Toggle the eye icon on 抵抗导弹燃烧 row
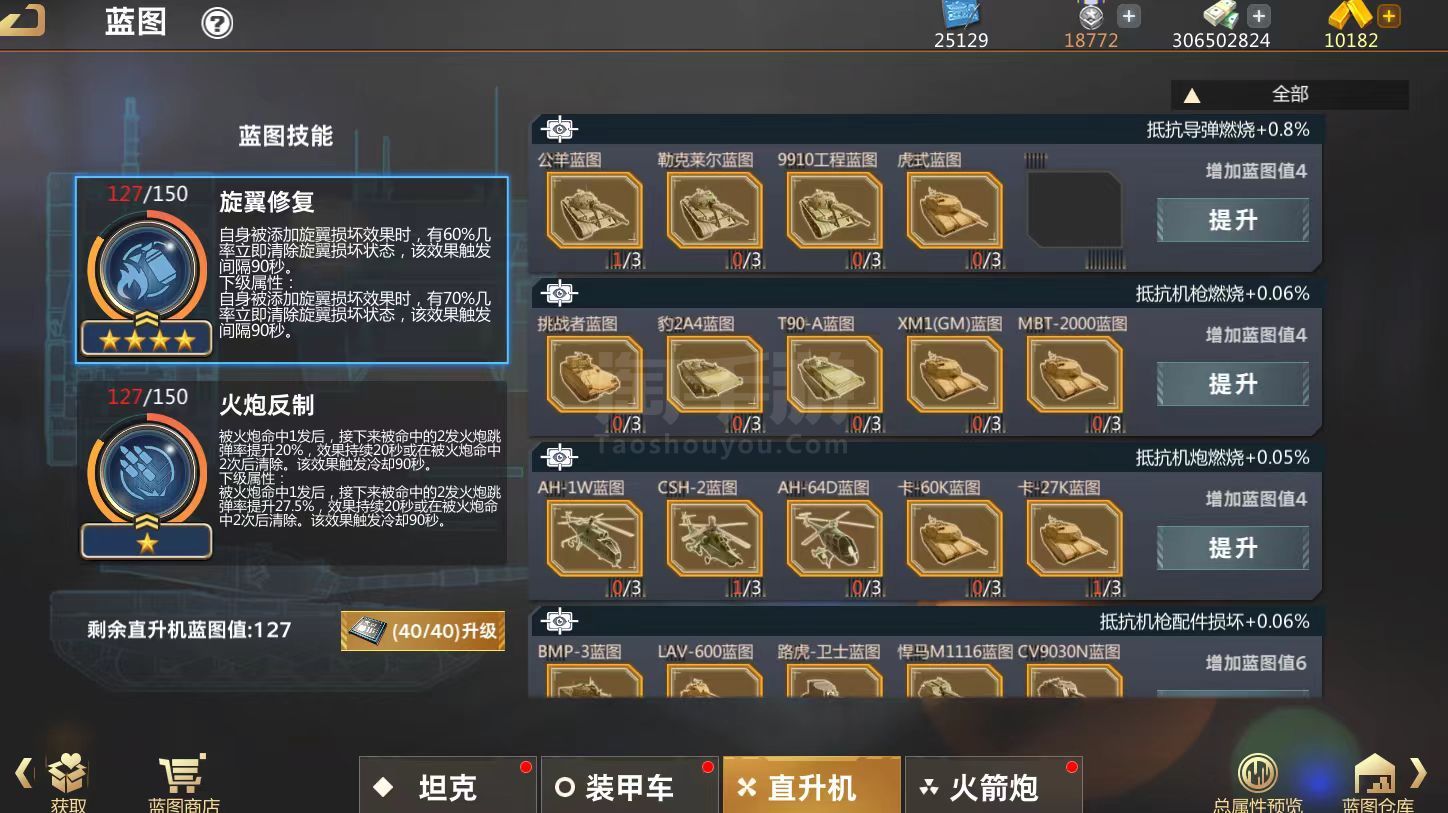Screen dimensions: 1448x813 coord(560,129)
